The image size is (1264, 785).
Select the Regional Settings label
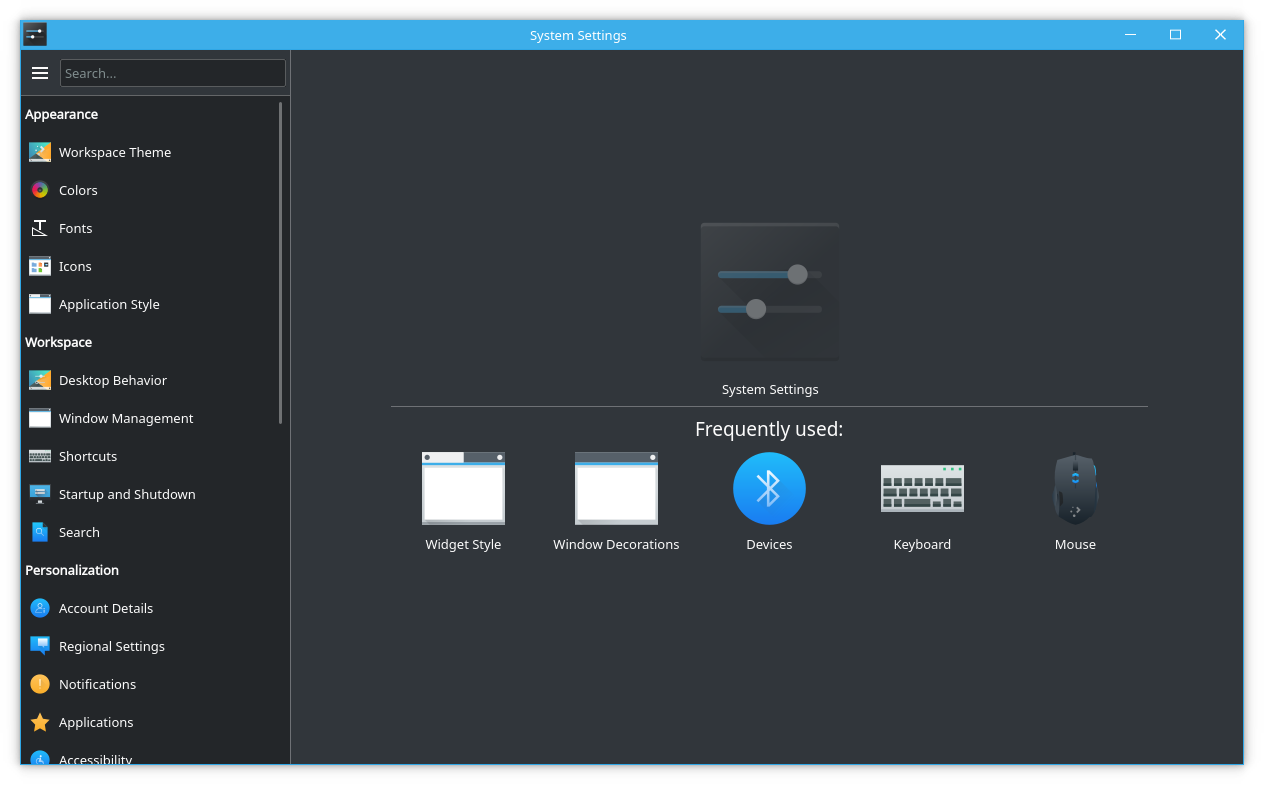click(112, 646)
